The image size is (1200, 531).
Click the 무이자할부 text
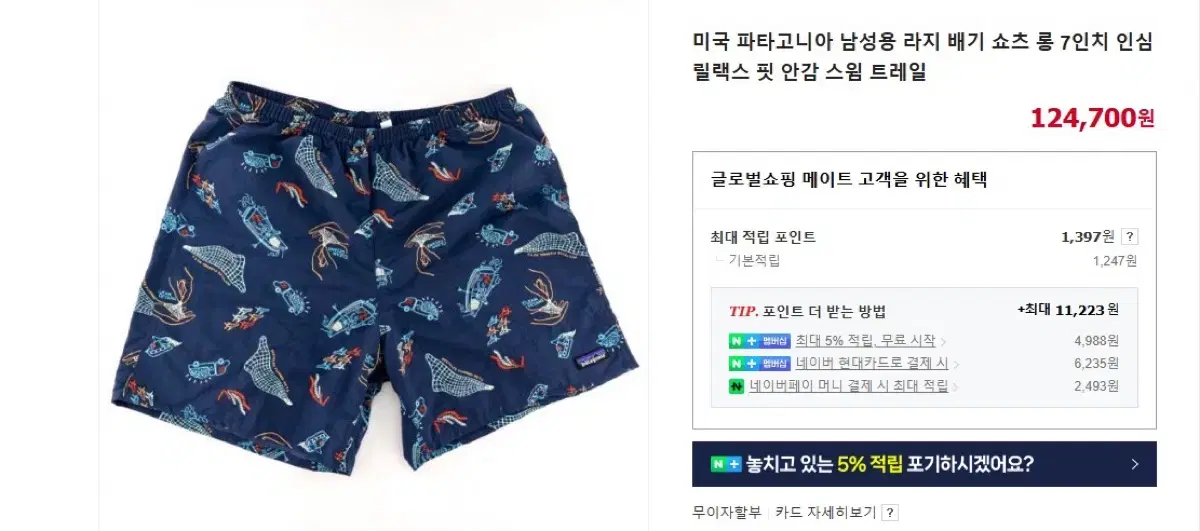tap(727, 513)
